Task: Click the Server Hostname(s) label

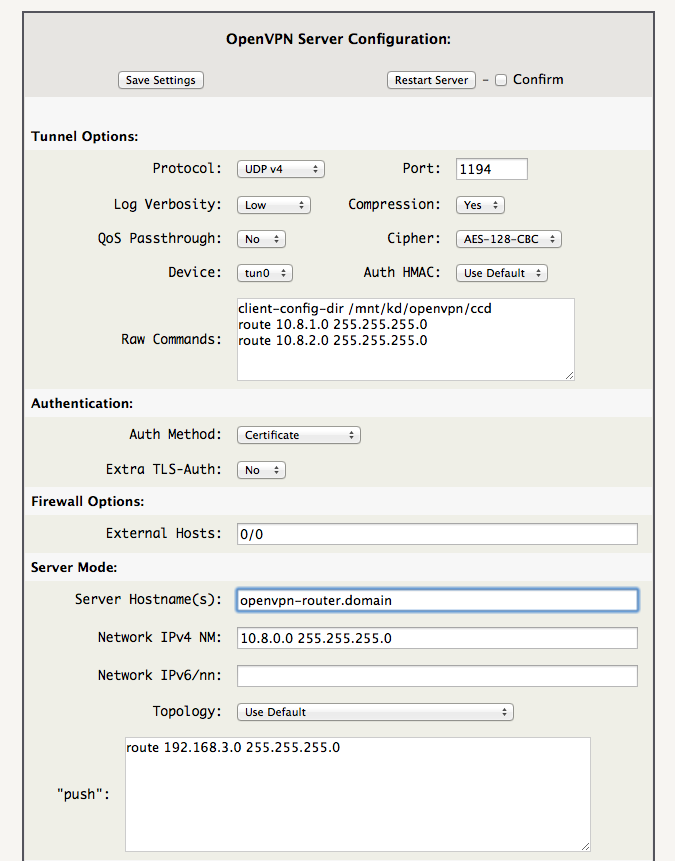Action: click(148, 599)
